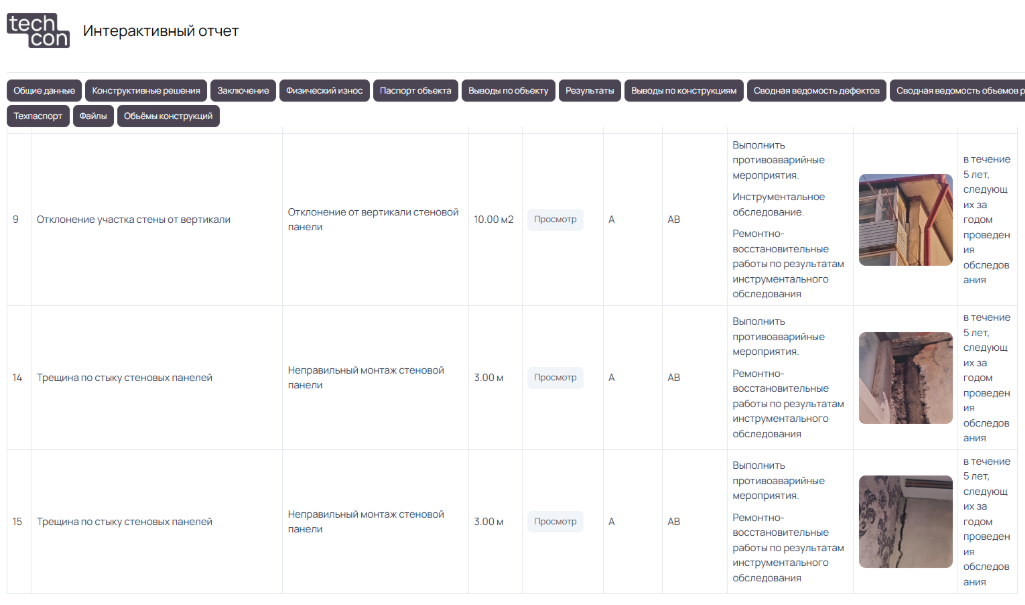Select the Физический износ tab
Screen dimensions: 1025x605
(x=324, y=91)
